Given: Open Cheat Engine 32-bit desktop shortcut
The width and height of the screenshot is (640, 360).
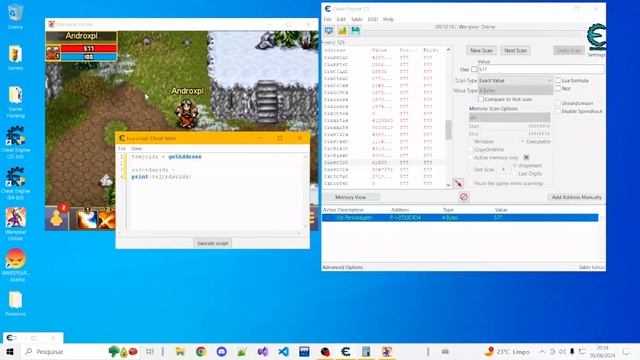Looking at the screenshot, I should coord(16,142).
